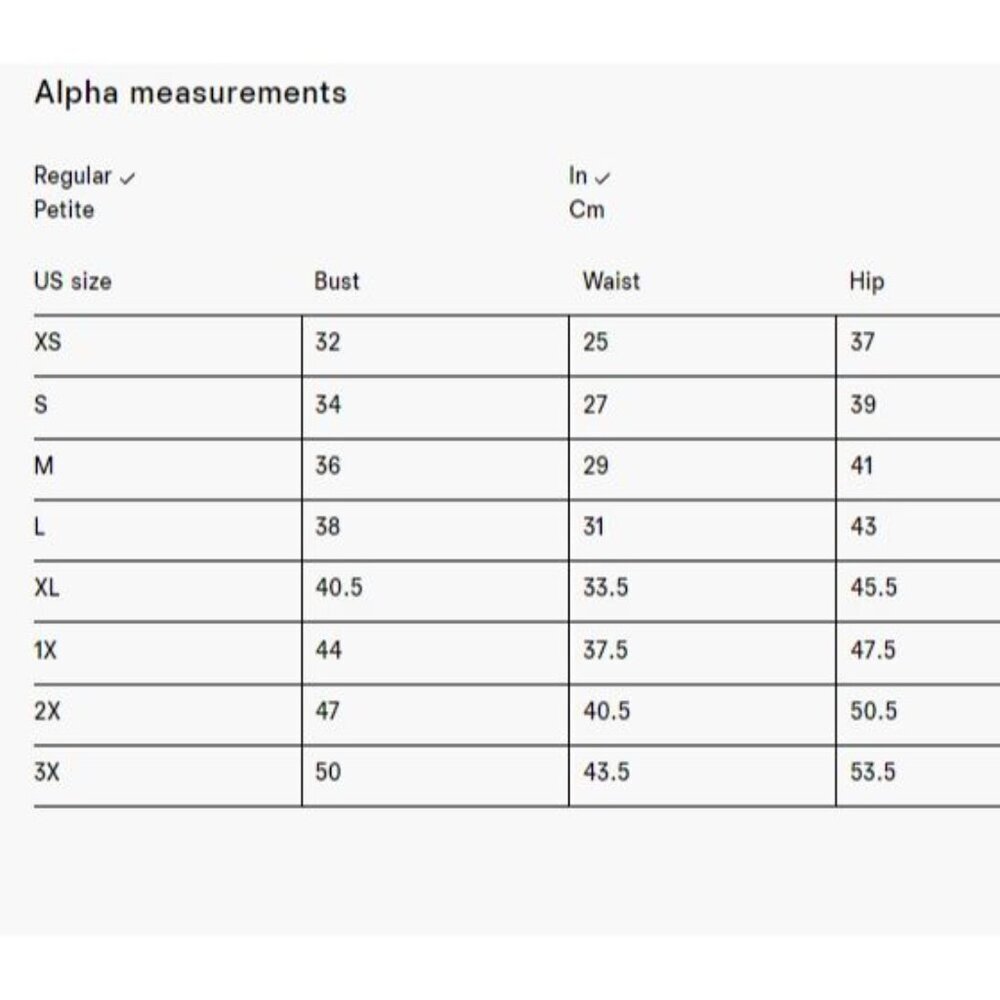The height and width of the screenshot is (1000, 1000).
Task: Select the Regular fit option
Action: (73, 176)
